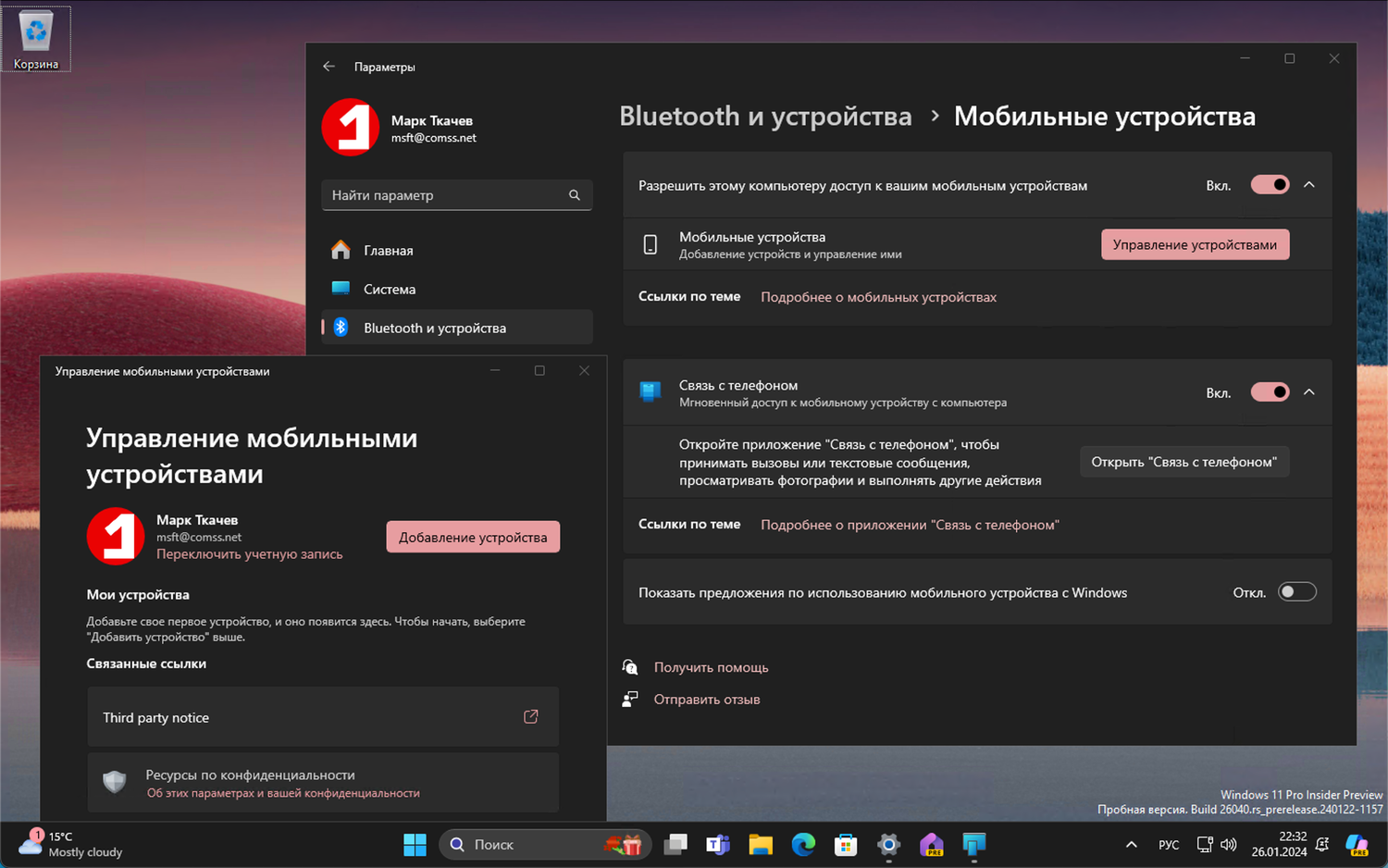Viewport: 1388px width, 868px height.
Task: Open Подробнее о приложении "Связь с телефоном" link
Action: (x=910, y=525)
